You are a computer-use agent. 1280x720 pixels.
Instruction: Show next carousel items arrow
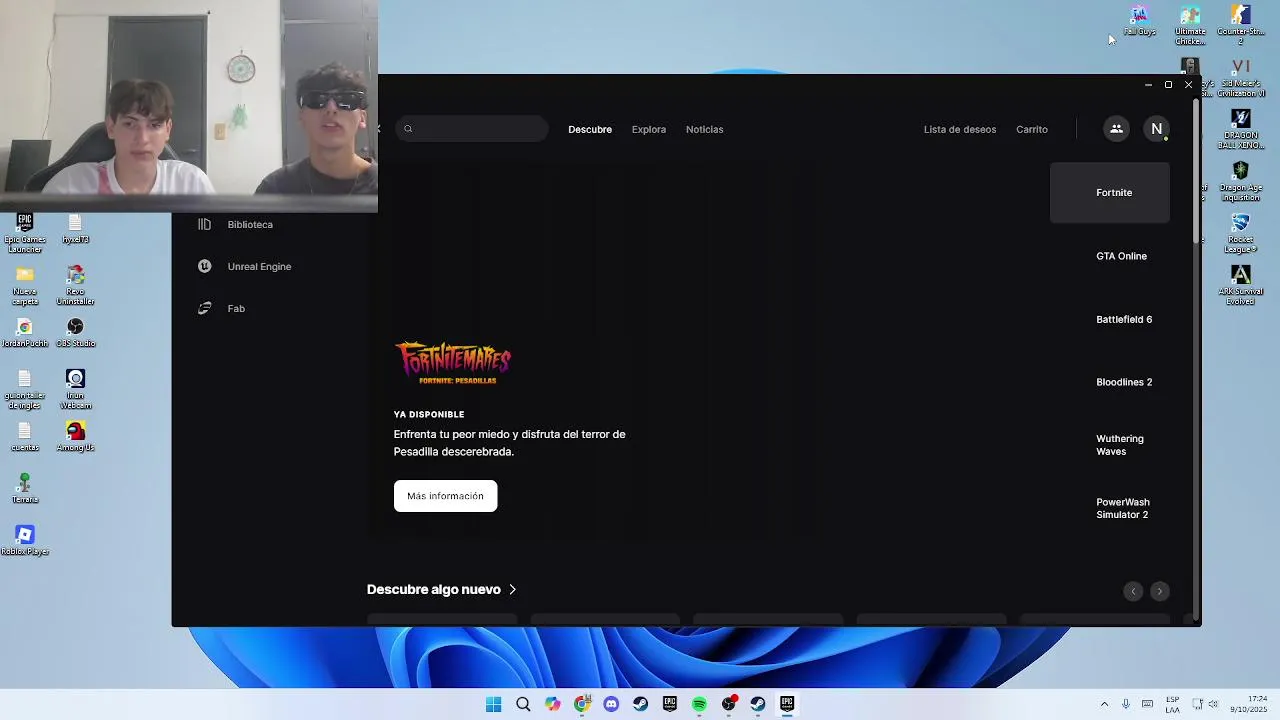click(x=1160, y=591)
